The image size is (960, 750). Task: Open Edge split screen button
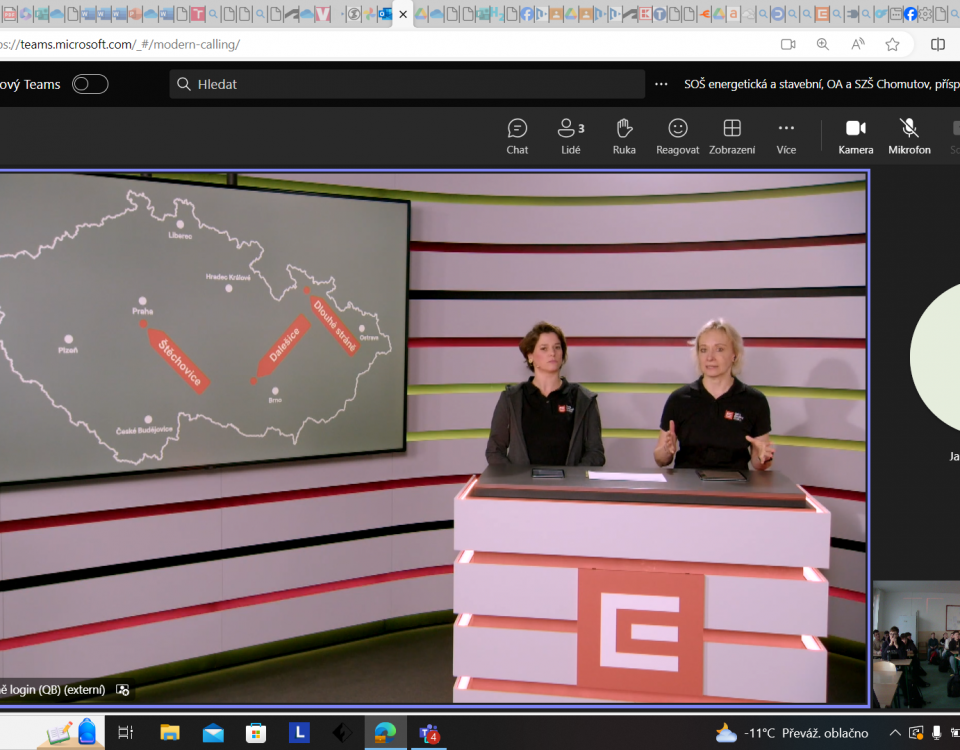[x=937, y=44]
